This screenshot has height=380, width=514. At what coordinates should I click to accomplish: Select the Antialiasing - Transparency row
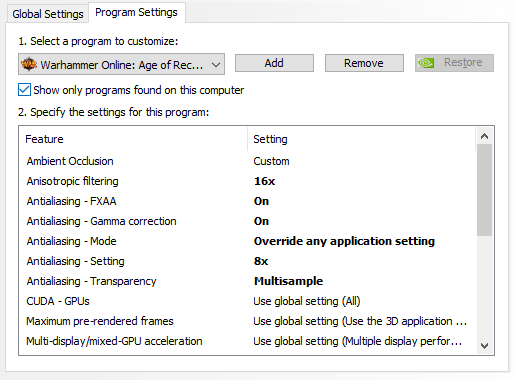point(247,281)
